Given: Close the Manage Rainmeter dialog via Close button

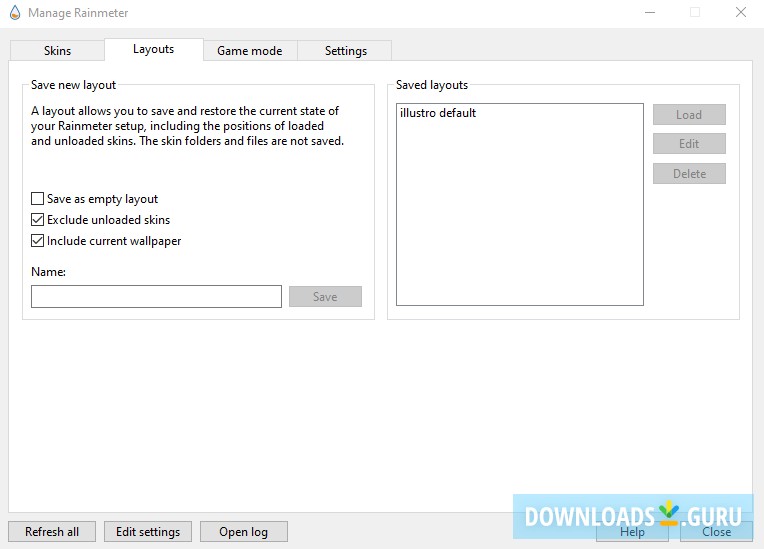Looking at the screenshot, I should (716, 531).
